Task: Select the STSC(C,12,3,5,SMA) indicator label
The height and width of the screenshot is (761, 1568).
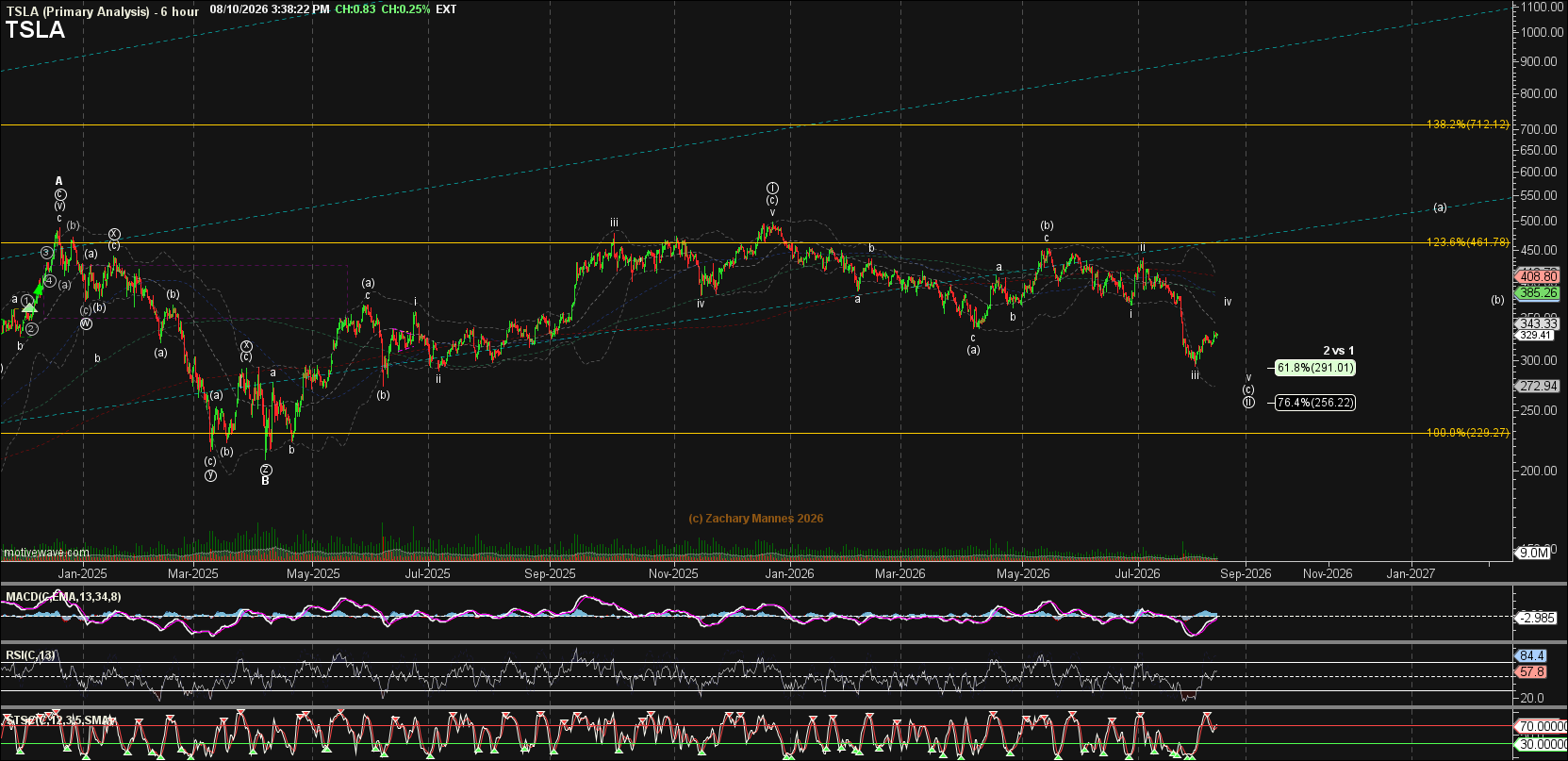Action: pyautogui.click(x=59, y=720)
